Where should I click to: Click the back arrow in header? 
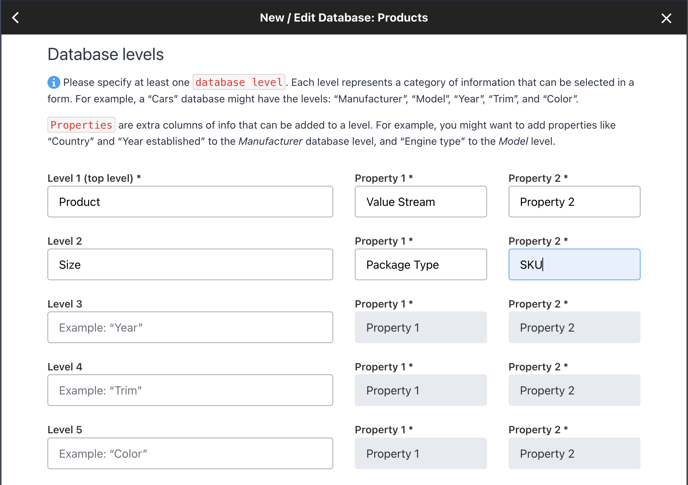pos(15,18)
